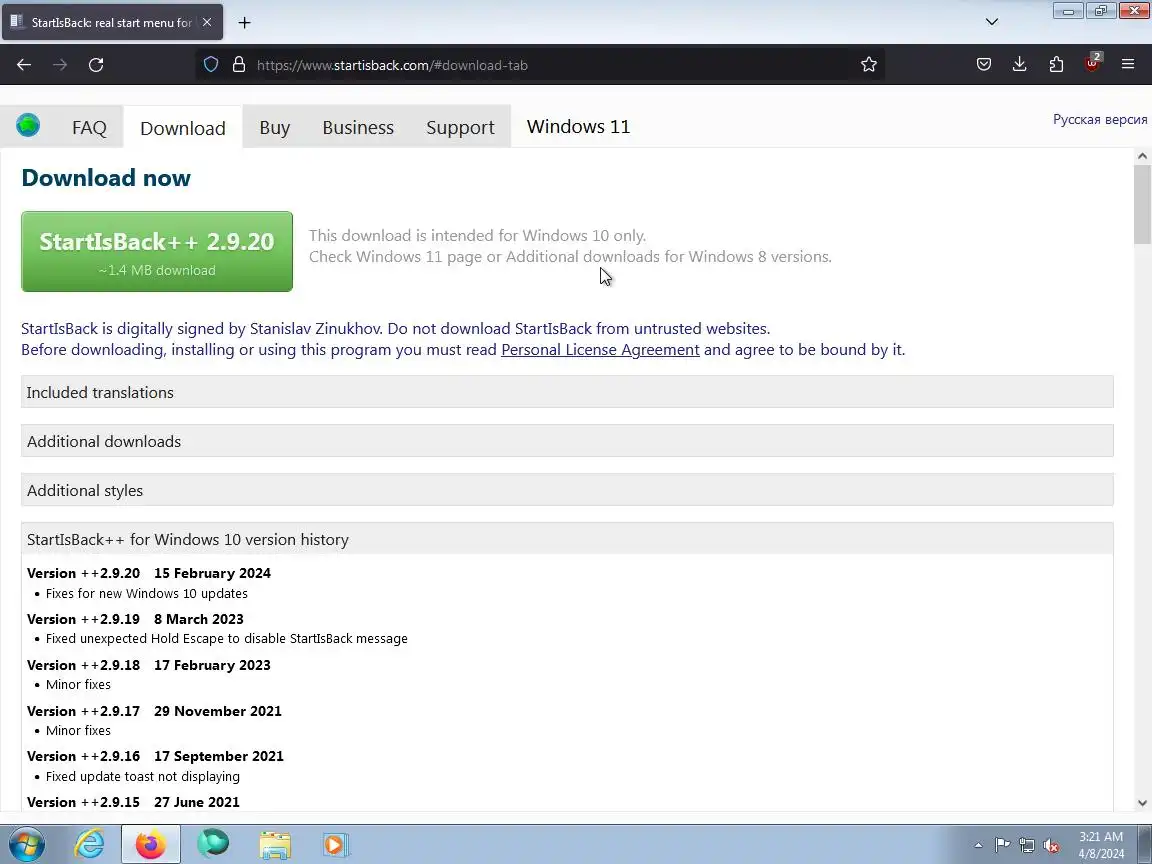Open the Support tab
Screen dimensions: 1152x864
point(460,128)
